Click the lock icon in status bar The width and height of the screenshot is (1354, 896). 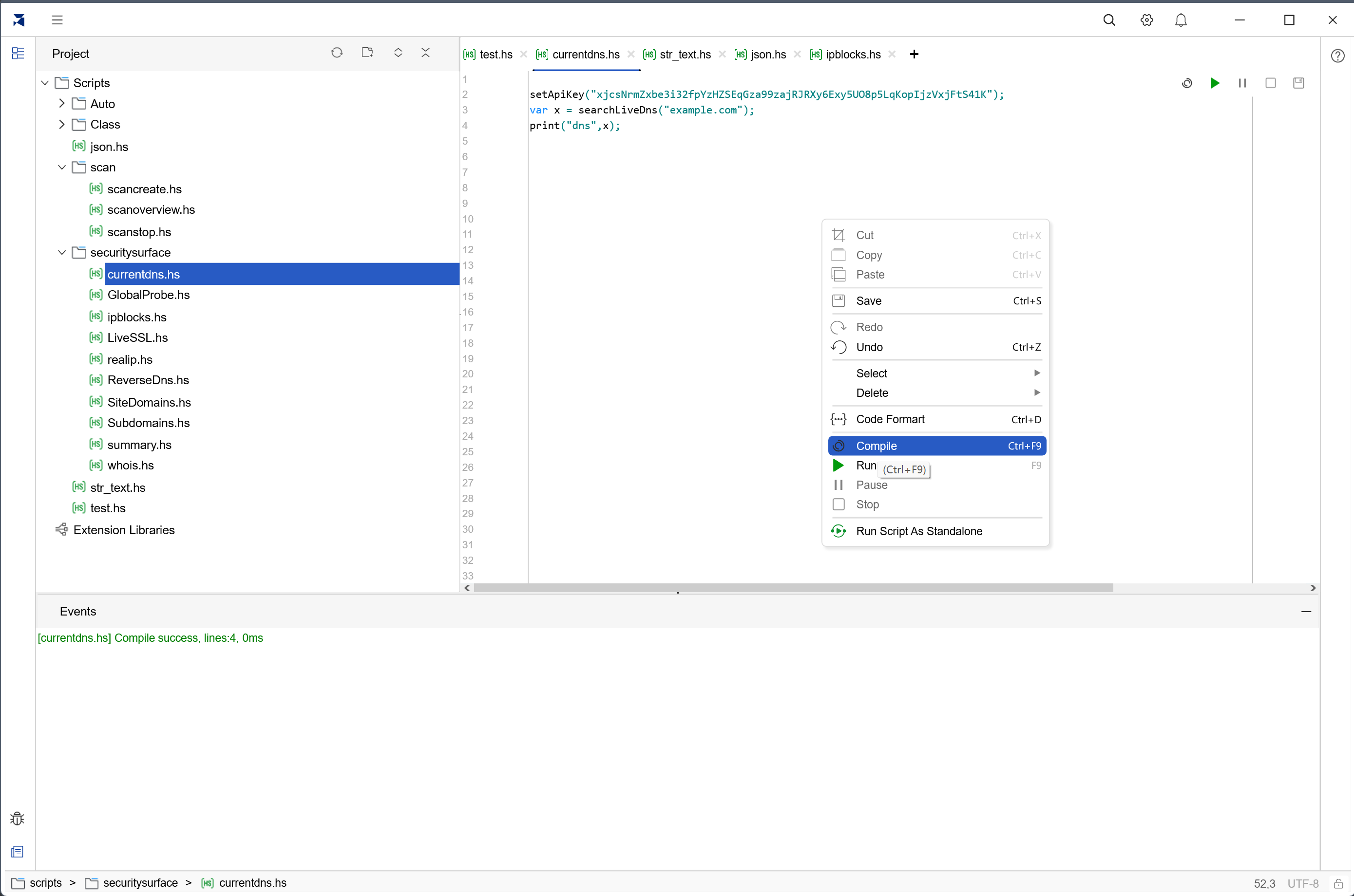(1338, 883)
